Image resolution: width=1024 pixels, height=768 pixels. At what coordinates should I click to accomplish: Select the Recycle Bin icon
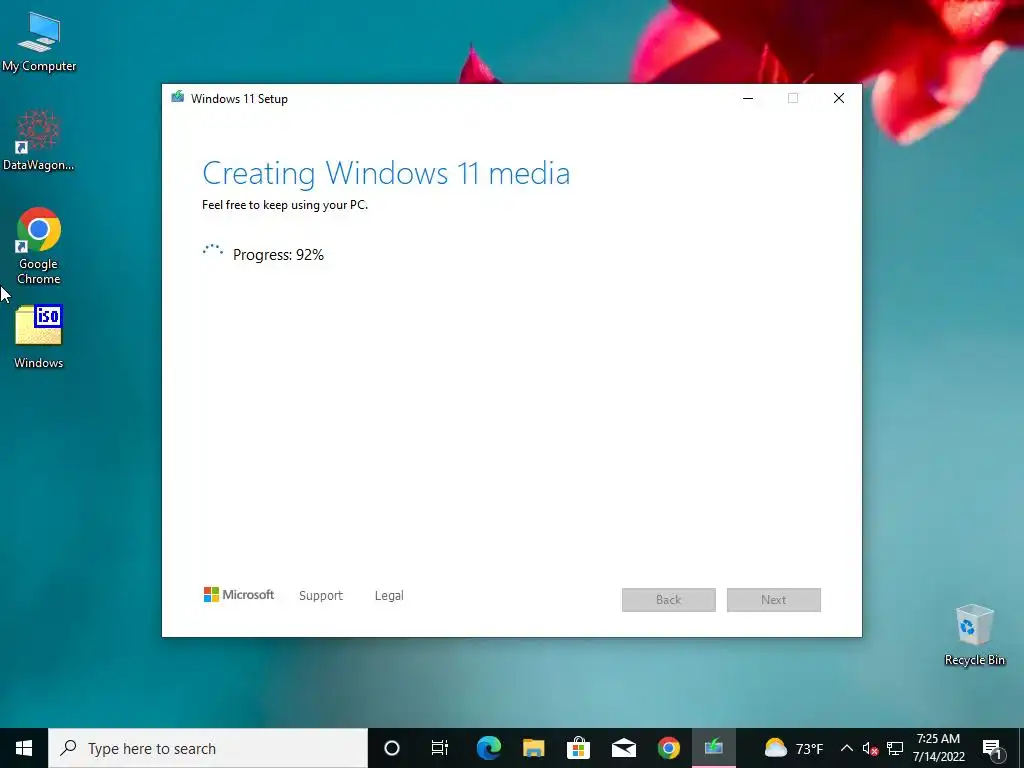[974, 635]
